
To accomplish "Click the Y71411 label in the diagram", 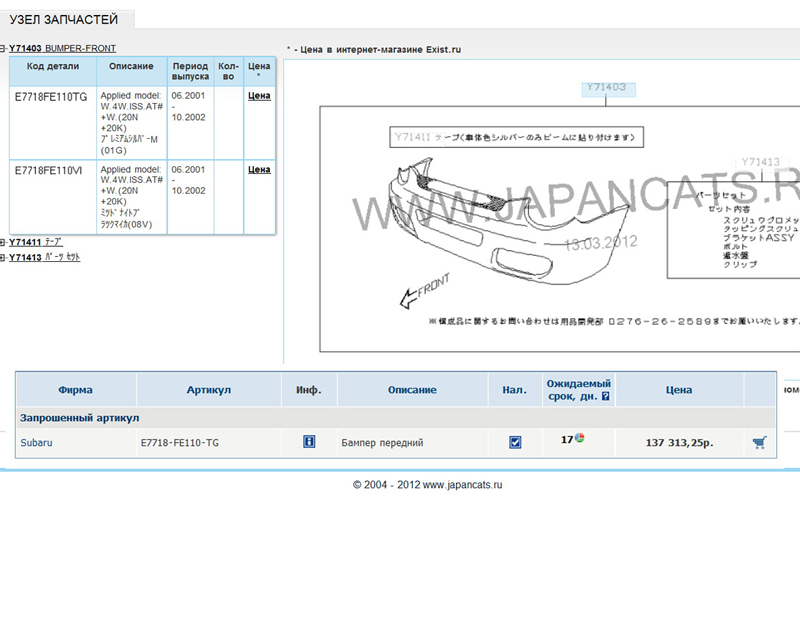I will (413, 137).
